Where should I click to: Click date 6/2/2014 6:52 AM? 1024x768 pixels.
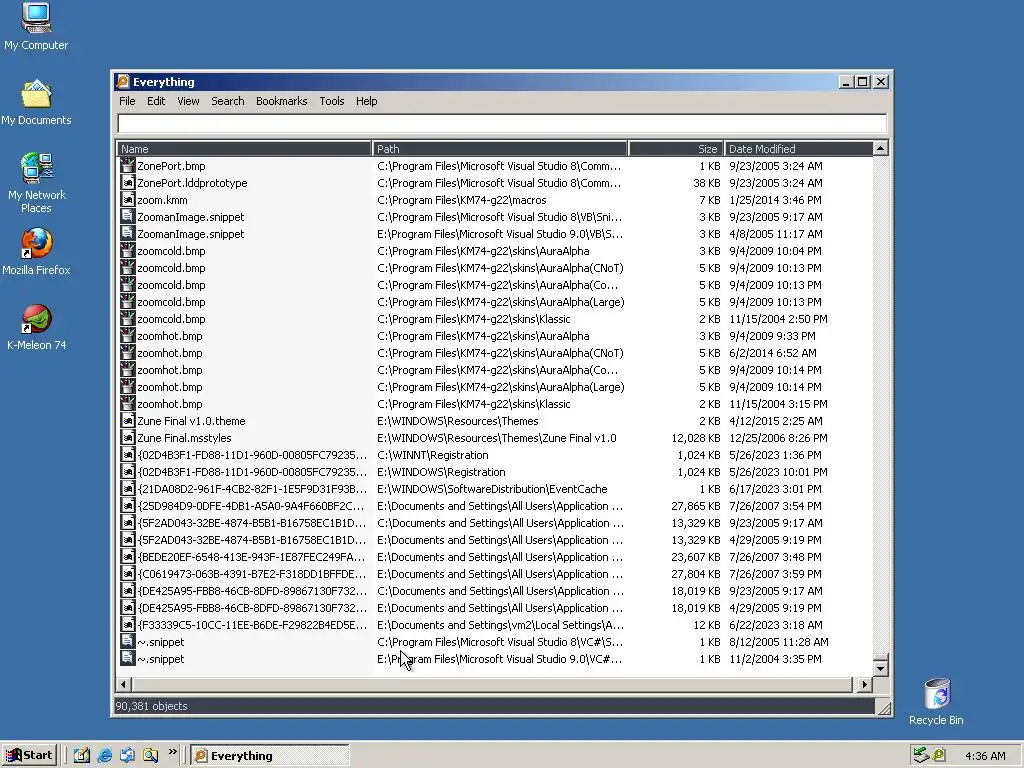click(773, 353)
